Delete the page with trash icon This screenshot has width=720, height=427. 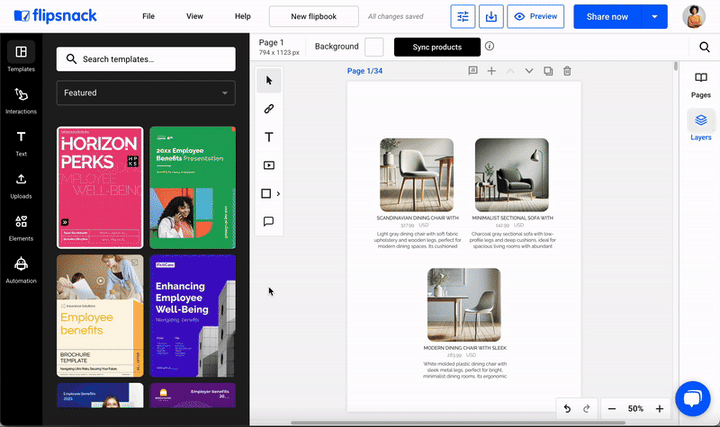[x=567, y=71]
